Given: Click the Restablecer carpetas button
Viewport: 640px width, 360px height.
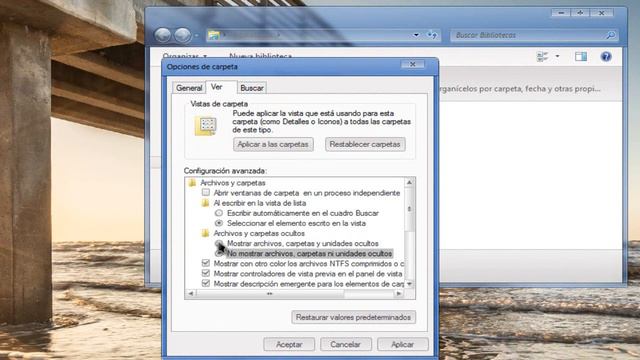Looking at the screenshot, I should (365, 144).
